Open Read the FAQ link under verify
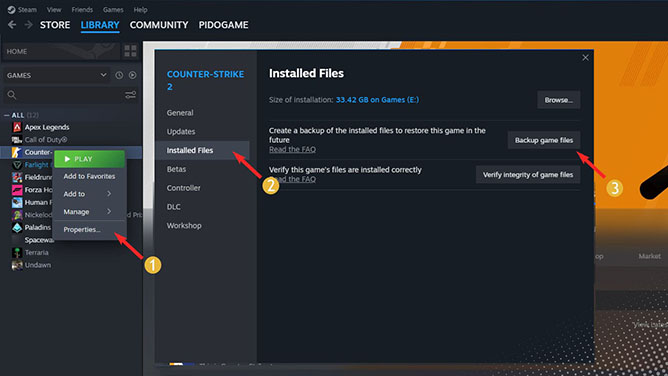668x376 pixels. (292, 179)
